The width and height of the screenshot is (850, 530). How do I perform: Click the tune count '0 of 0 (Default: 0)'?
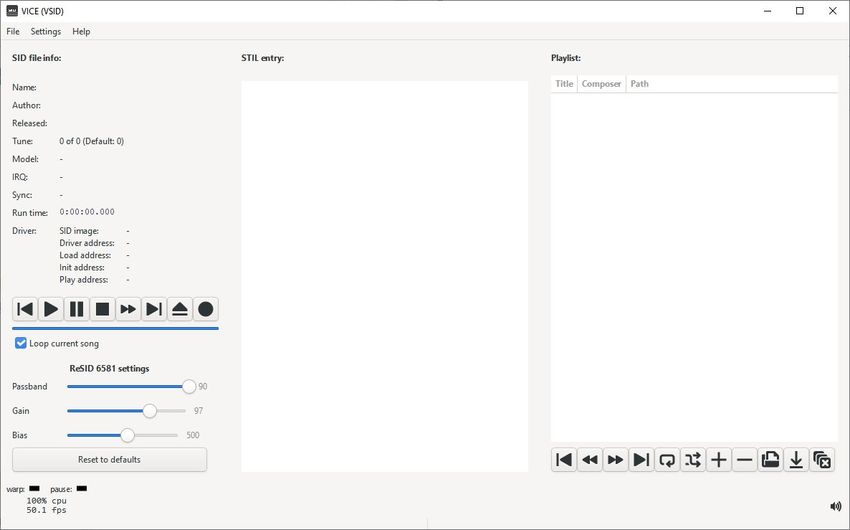(x=92, y=141)
